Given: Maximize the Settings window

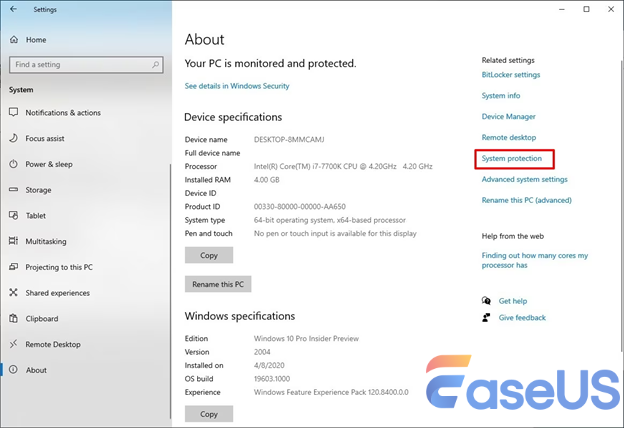Looking at the screenshot, I should click(x=586, y=9).
